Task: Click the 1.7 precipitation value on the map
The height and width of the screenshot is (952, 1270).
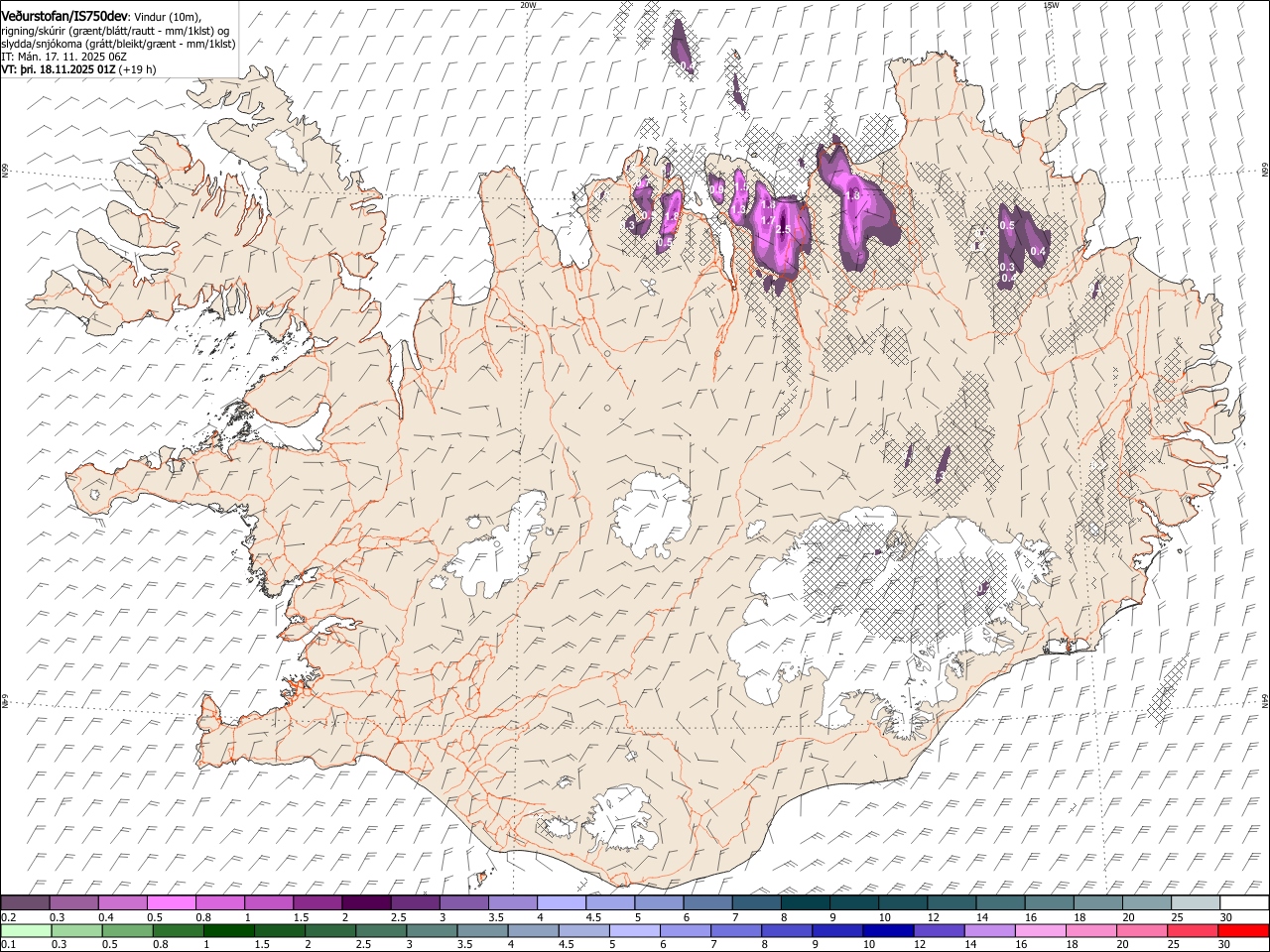Action: (x=767, y=220)
